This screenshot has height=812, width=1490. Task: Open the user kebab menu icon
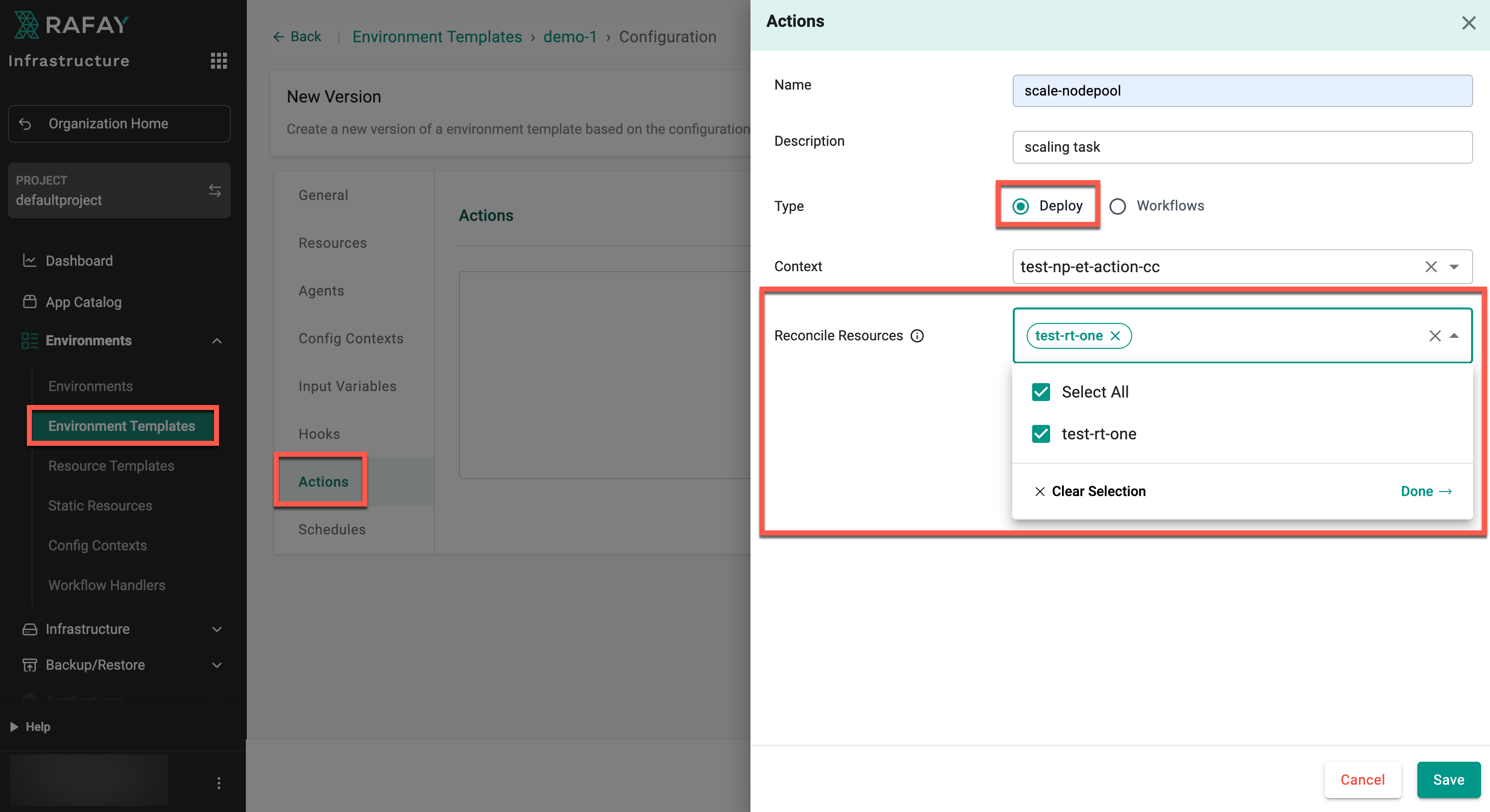[x=218, y=783]
